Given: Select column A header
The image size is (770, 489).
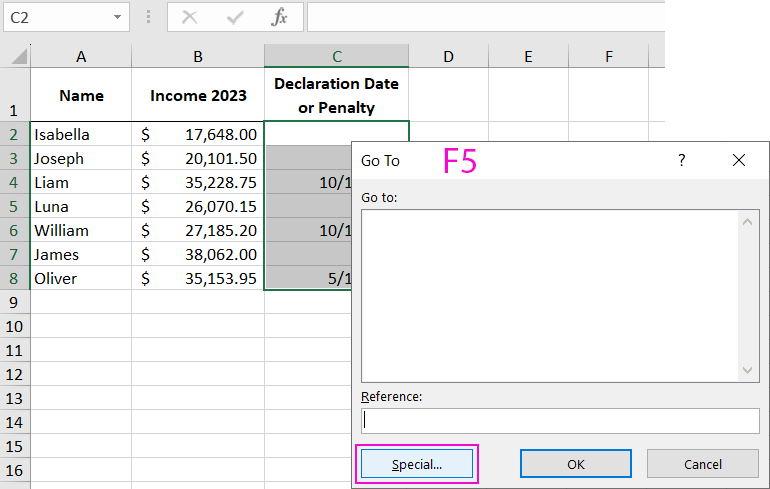Looking at the screenshot, I should [x=81, y=57].
